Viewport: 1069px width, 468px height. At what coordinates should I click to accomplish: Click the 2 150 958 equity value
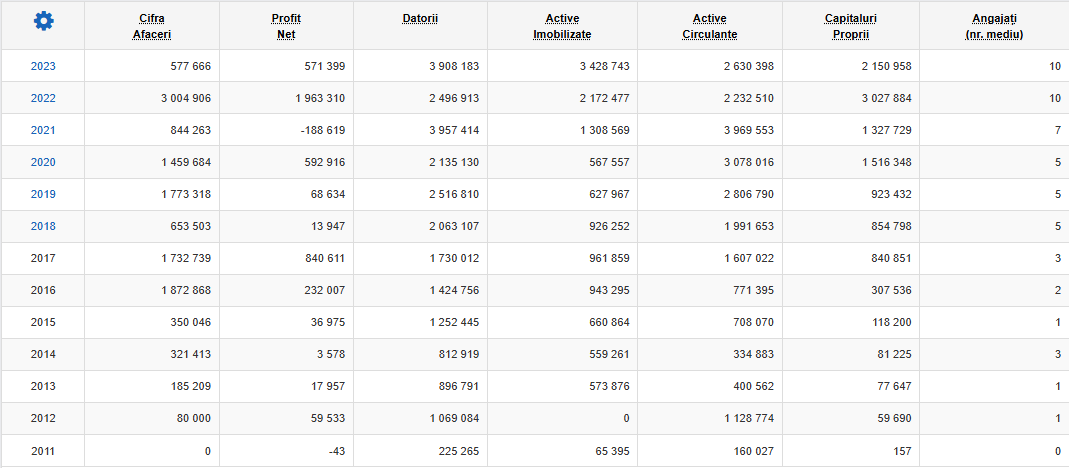pos(886,66)
